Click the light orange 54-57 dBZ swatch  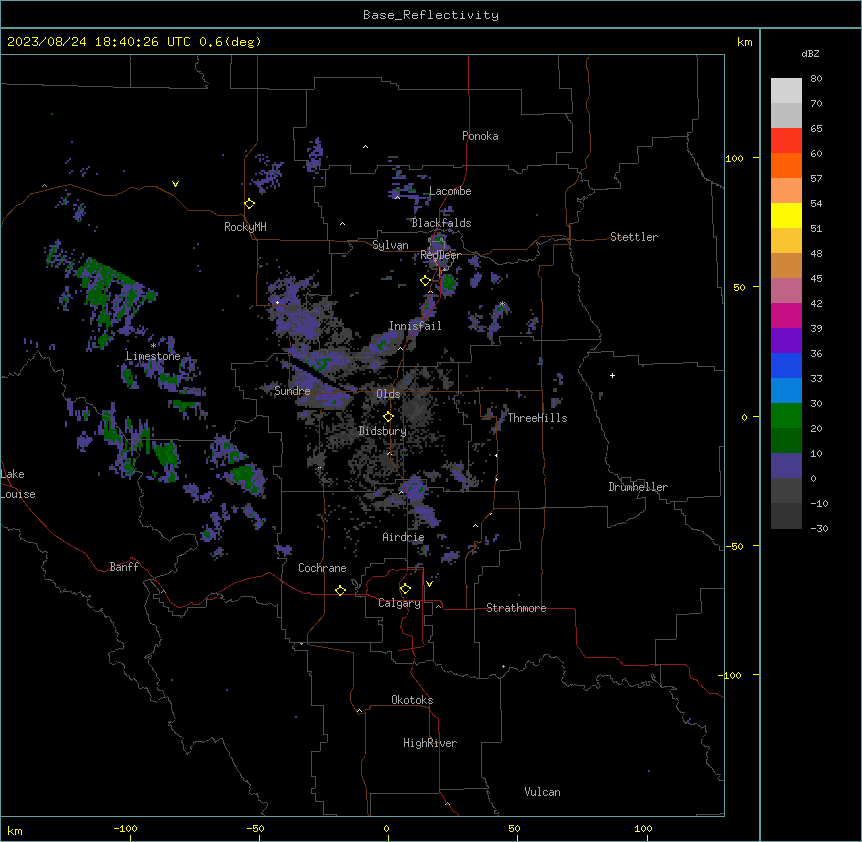point(786,191)
